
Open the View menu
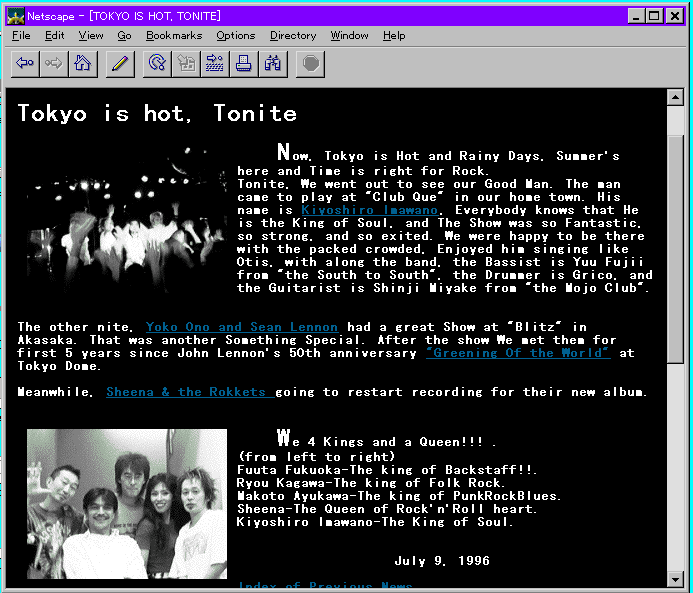point(91,36)
